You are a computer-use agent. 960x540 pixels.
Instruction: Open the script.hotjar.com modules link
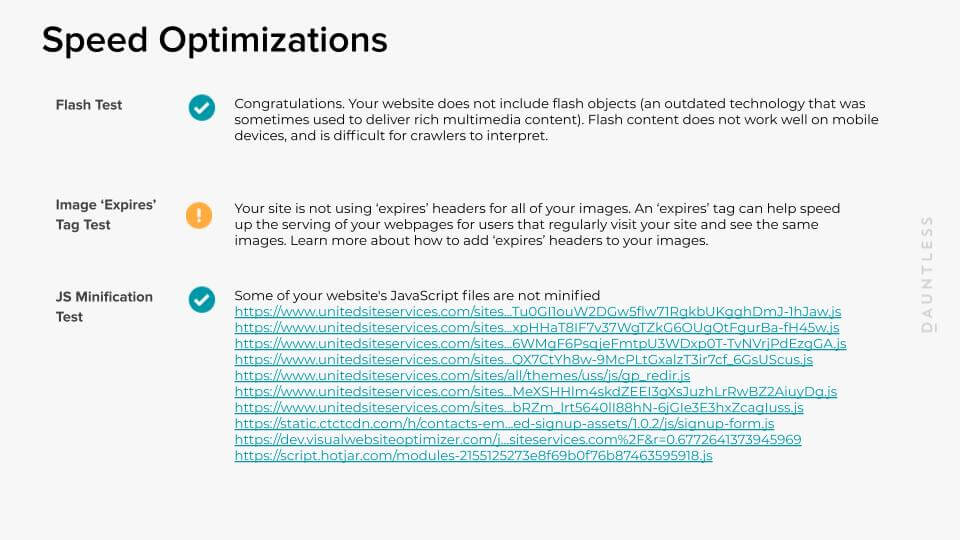pos(473,456)
